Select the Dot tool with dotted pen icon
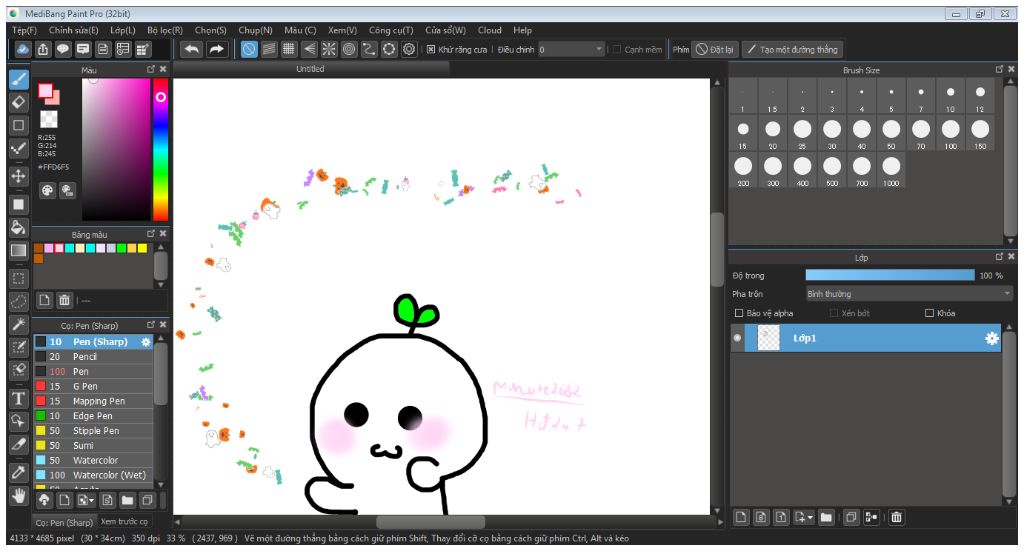Image resolution: width=1024 pixels, height=551 pixels. 18,149
